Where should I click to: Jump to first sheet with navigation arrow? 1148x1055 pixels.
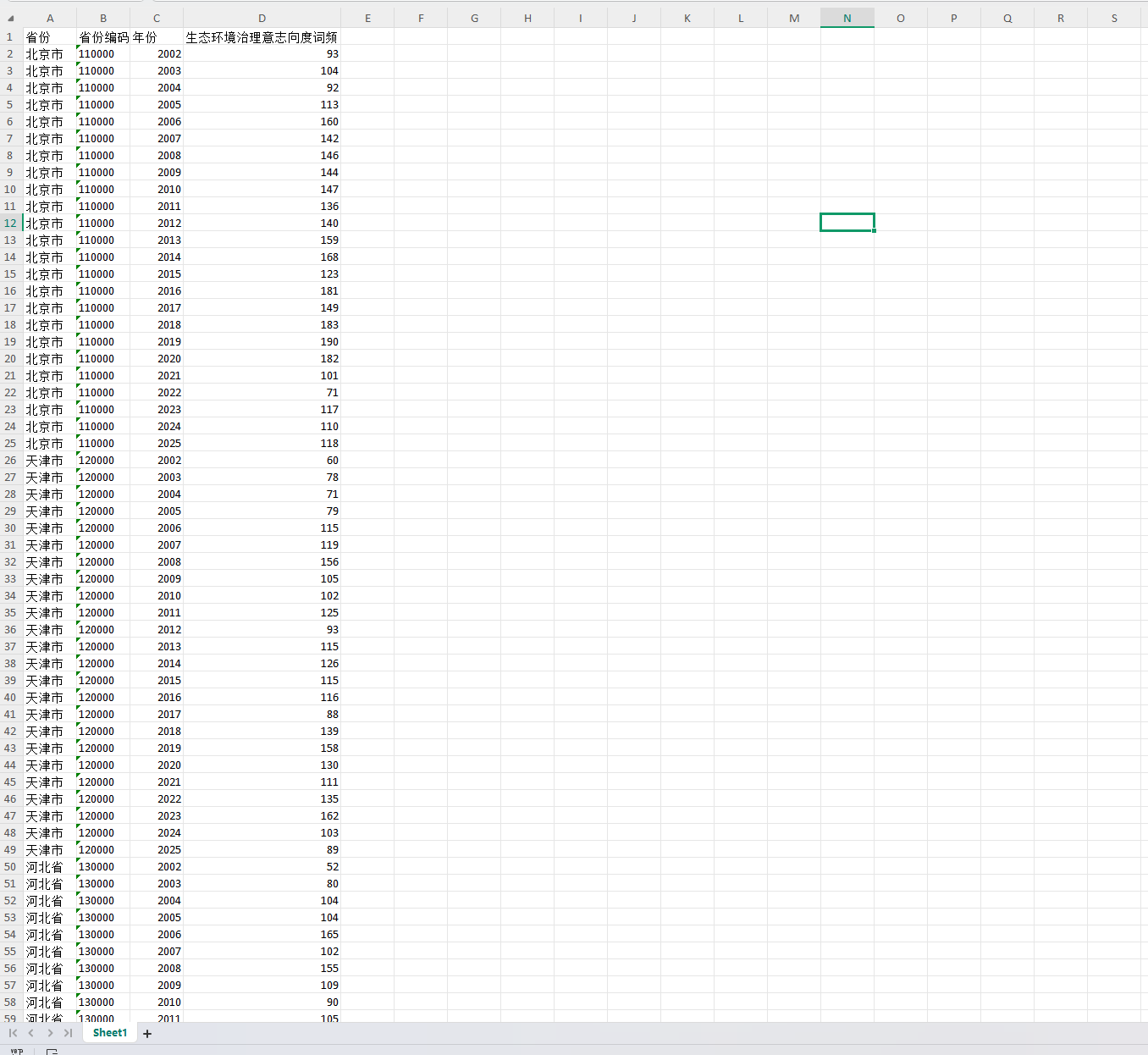click(x=13, y=1033)
